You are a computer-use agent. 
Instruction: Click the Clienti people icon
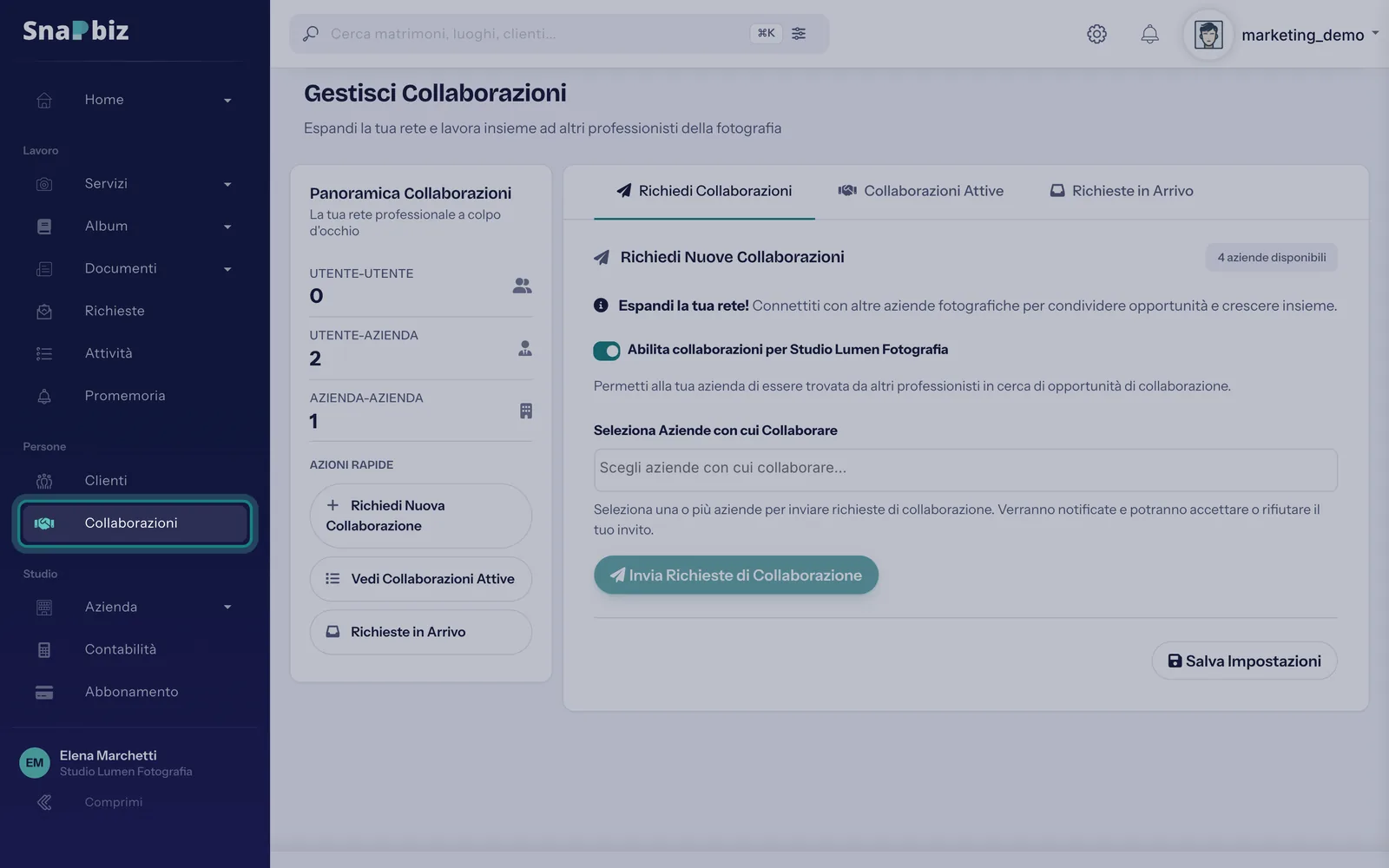click(44, 481)
